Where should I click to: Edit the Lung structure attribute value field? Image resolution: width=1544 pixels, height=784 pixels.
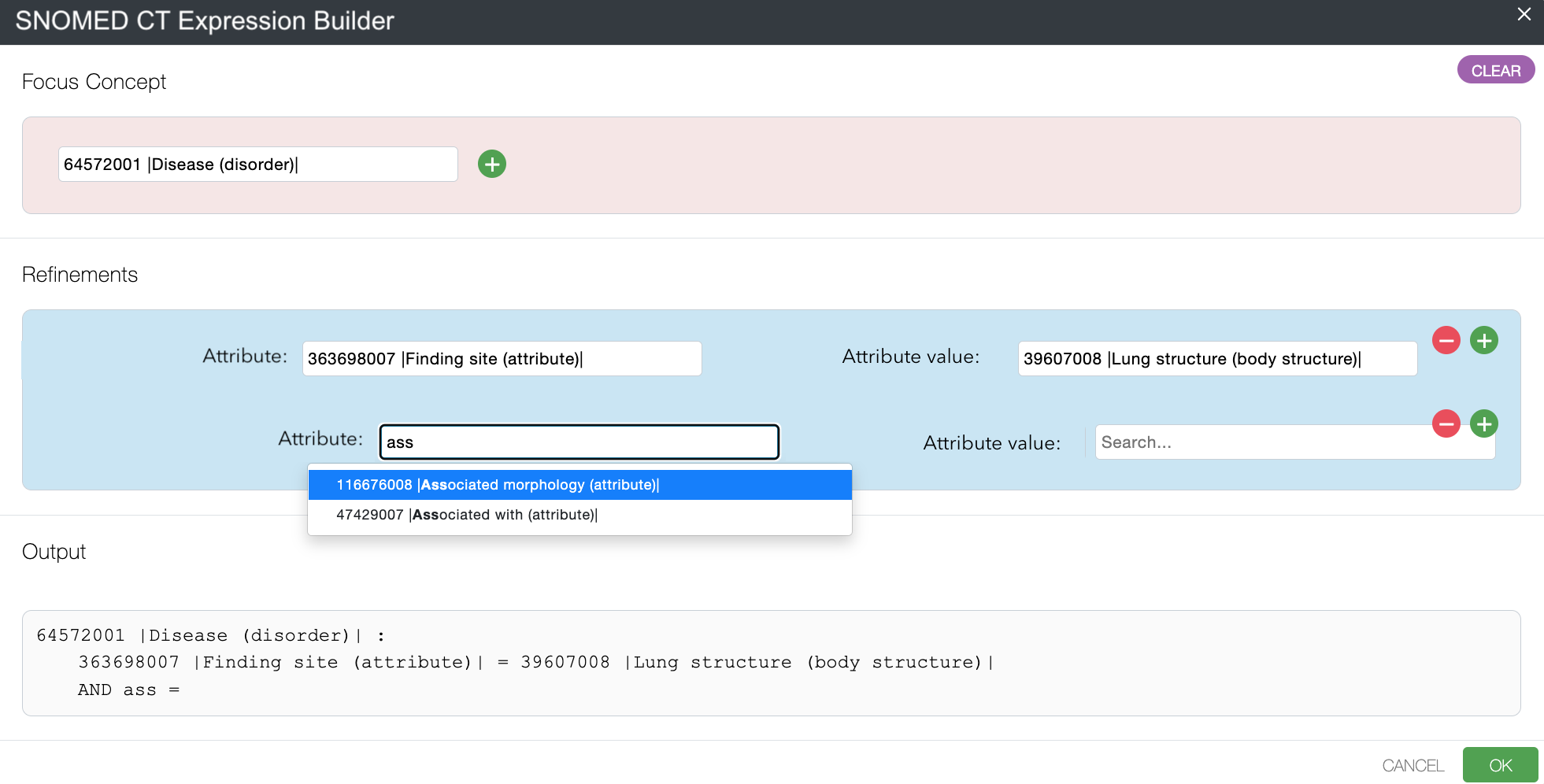tap(1217, 358)
